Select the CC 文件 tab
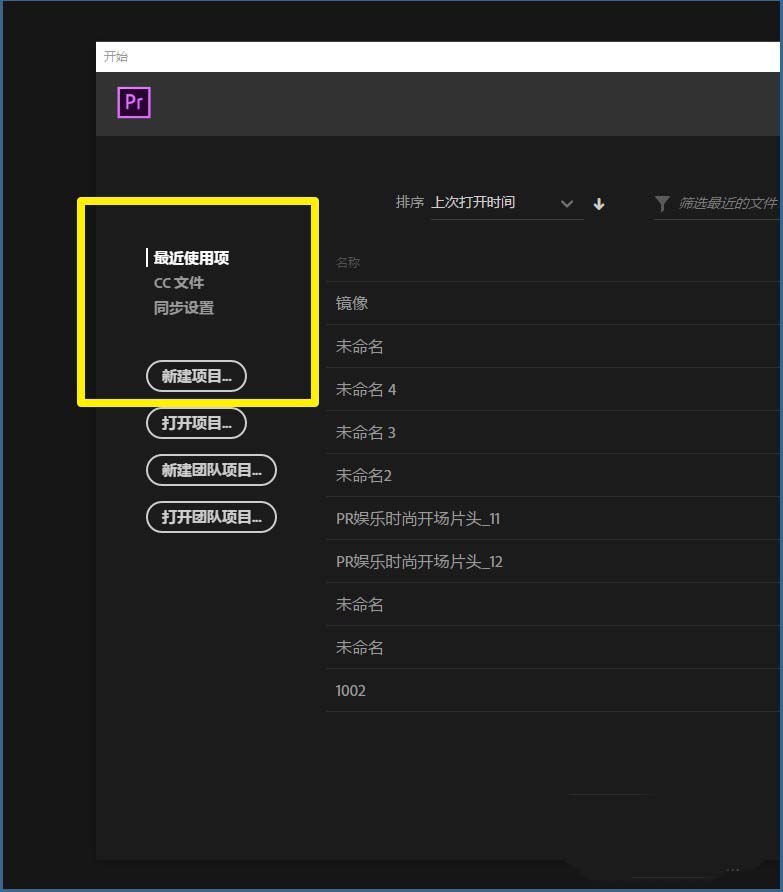This screenshot has width=783, height=892. [179, 283]
